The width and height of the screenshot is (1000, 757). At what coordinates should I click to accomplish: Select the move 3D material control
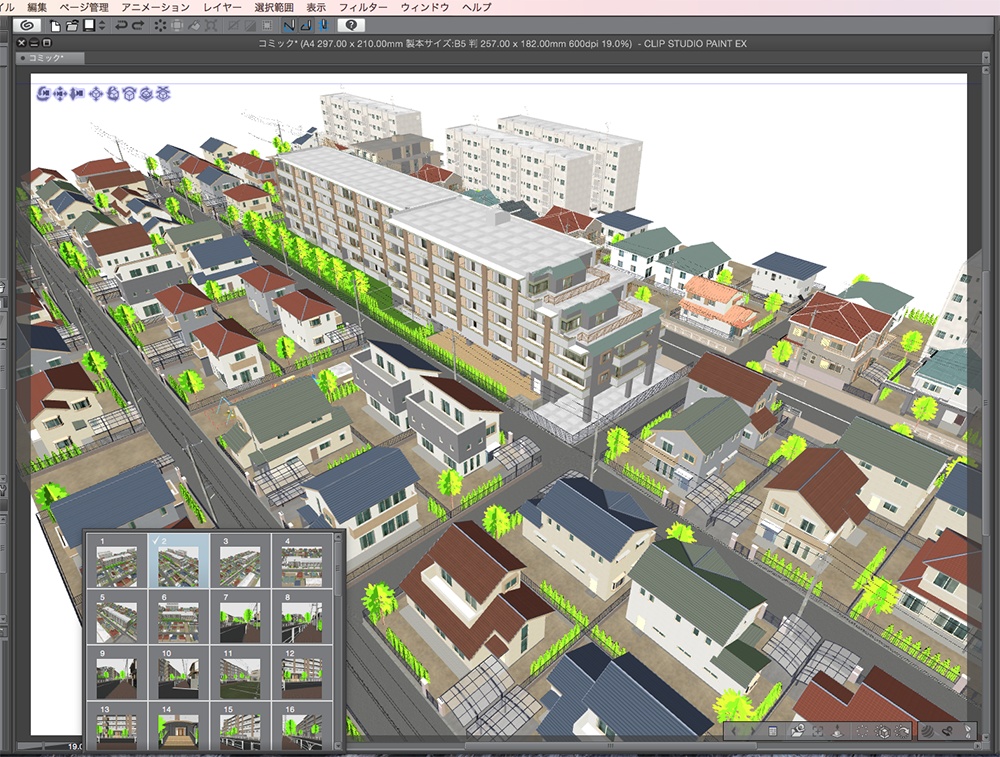(97, 93)
